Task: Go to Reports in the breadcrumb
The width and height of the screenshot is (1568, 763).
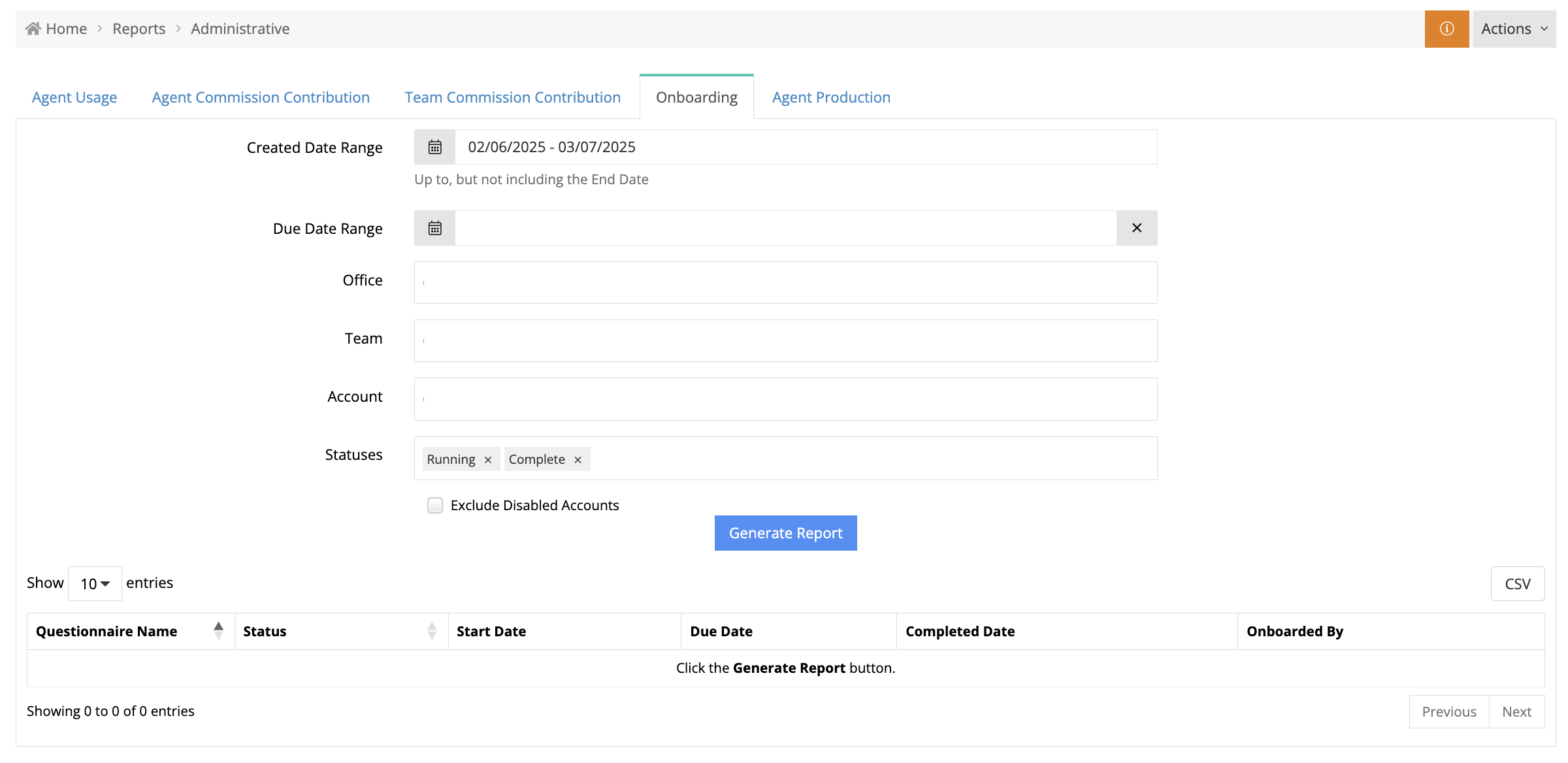Action: point(139,29)
